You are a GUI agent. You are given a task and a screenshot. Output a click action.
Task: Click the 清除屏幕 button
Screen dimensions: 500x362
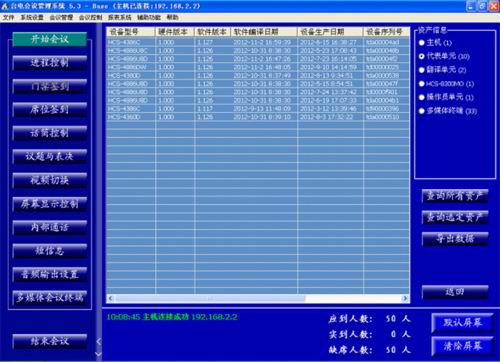tap(462, 346)
